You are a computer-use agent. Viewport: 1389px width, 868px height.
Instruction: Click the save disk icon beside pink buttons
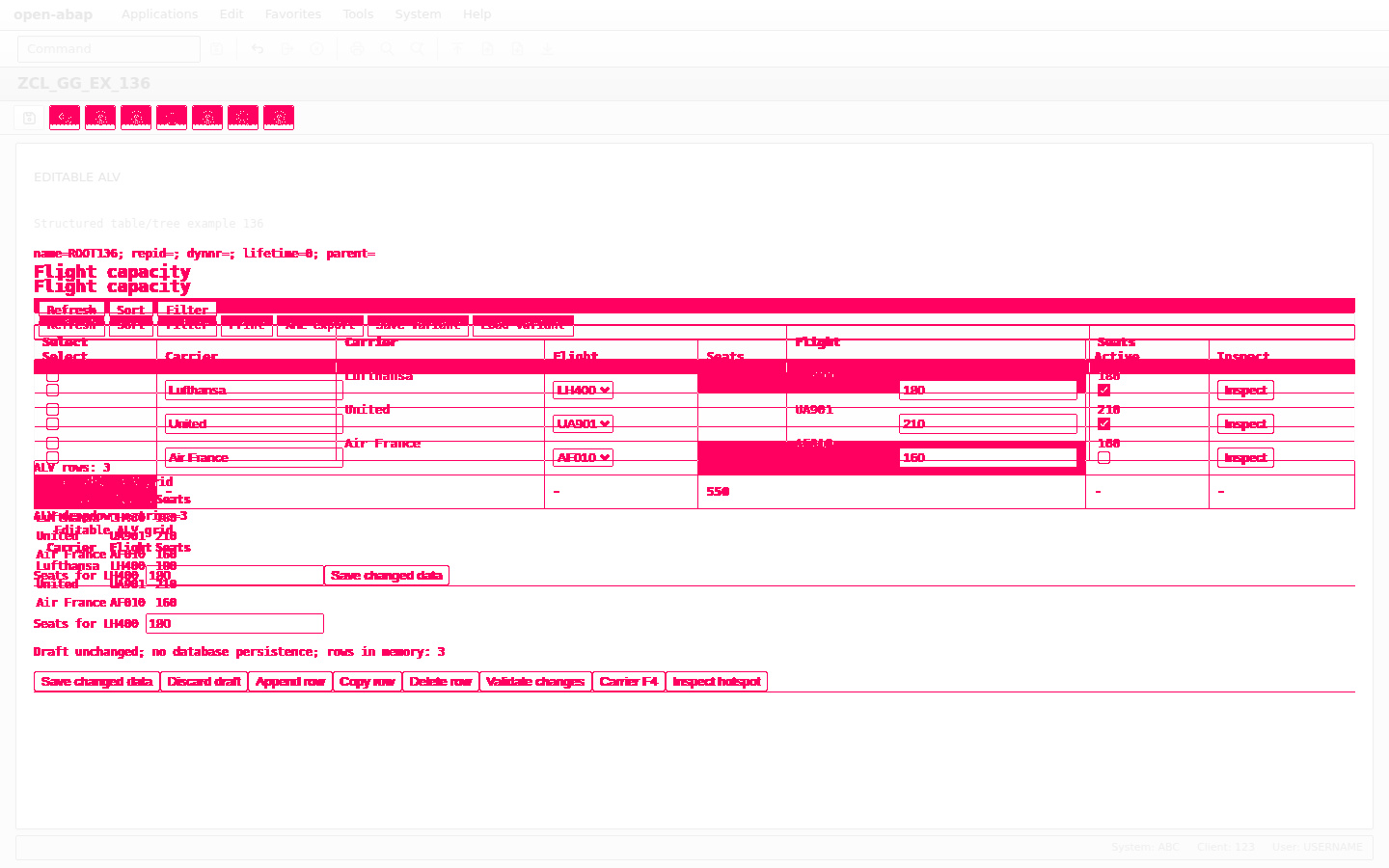tap(29, 118)
